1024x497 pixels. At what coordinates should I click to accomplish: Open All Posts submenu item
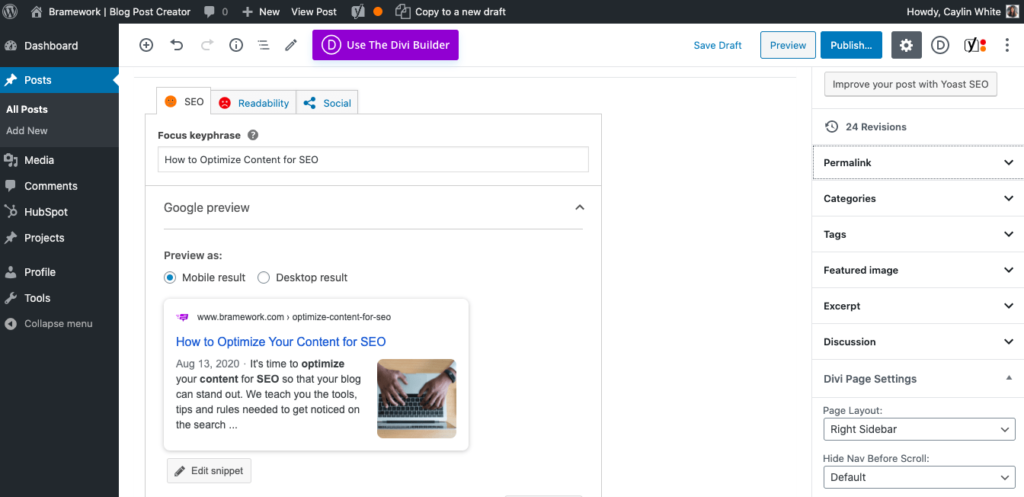tap(27, 110)
